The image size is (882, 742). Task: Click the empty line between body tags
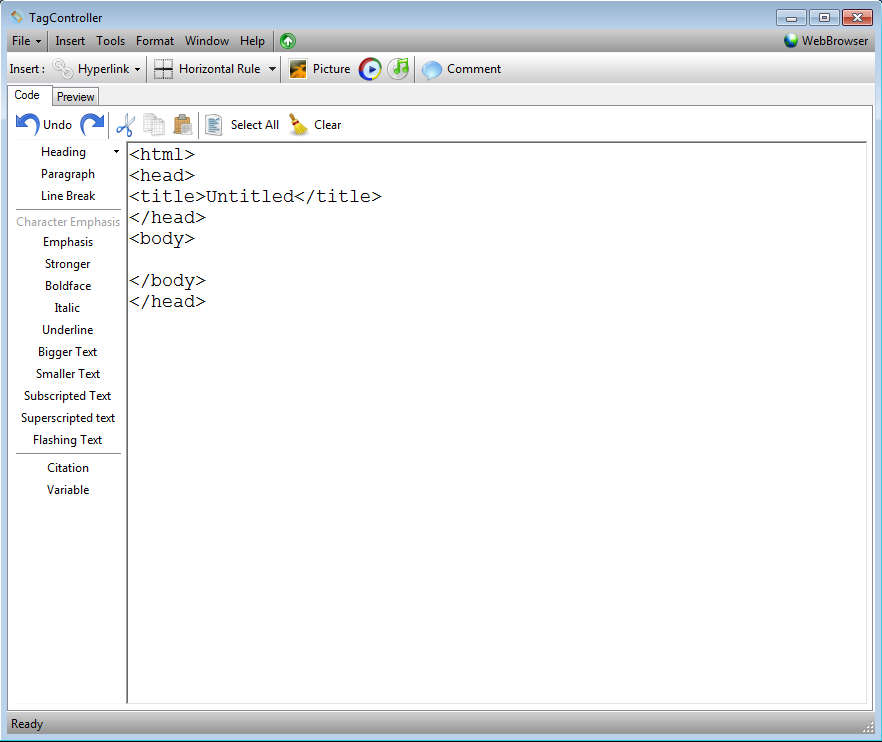pyautogui.click(x=497, y=260)
